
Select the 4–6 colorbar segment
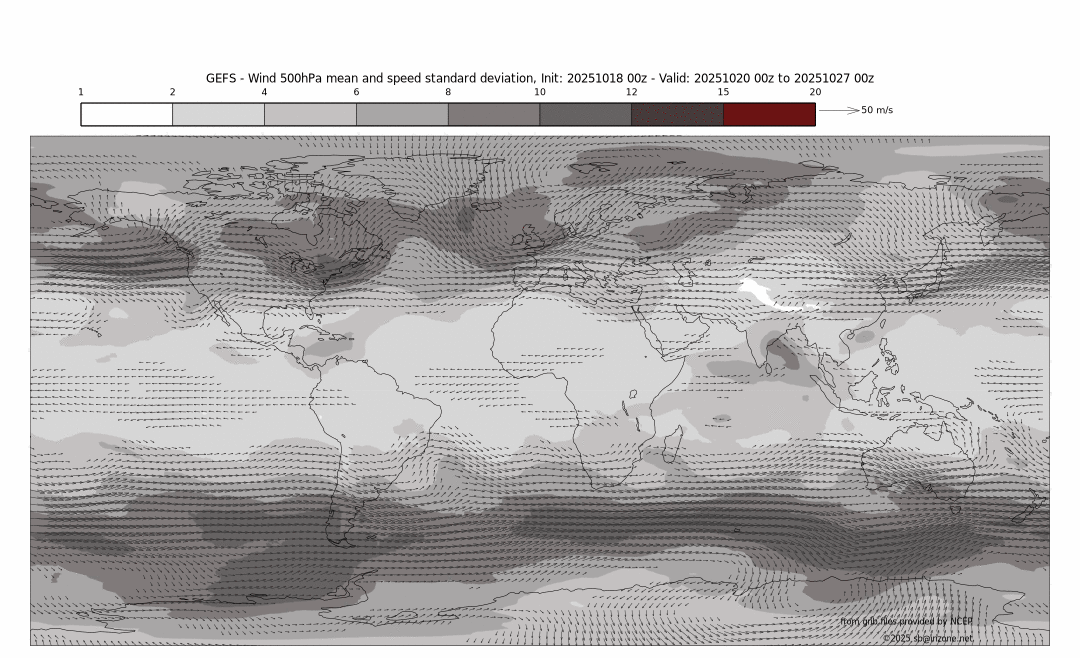310,114
